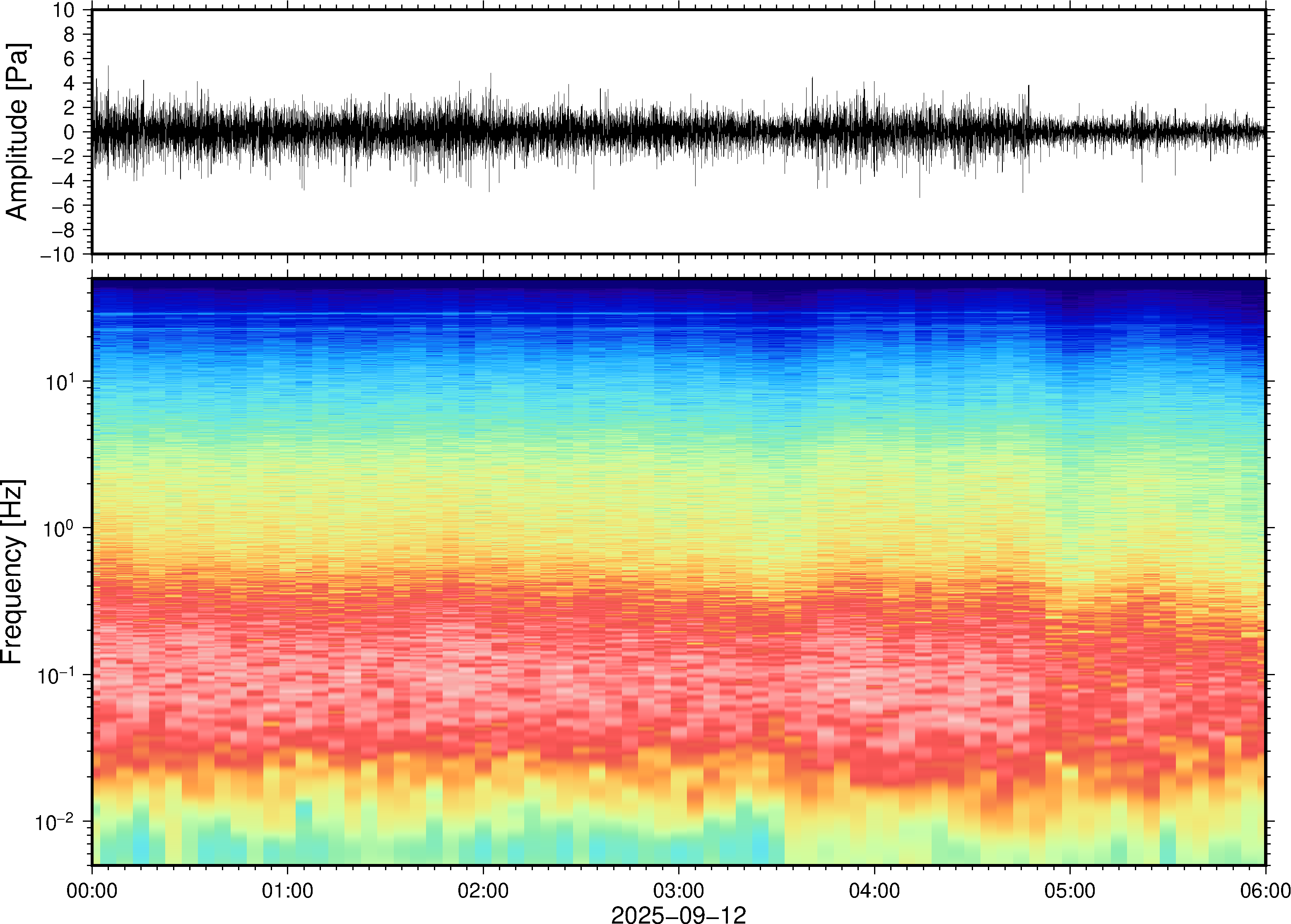This screenshot has width=1291, height=924.
Task: Click the 10⁻¹ frequency tick label
Action: [x=56, y=675]
